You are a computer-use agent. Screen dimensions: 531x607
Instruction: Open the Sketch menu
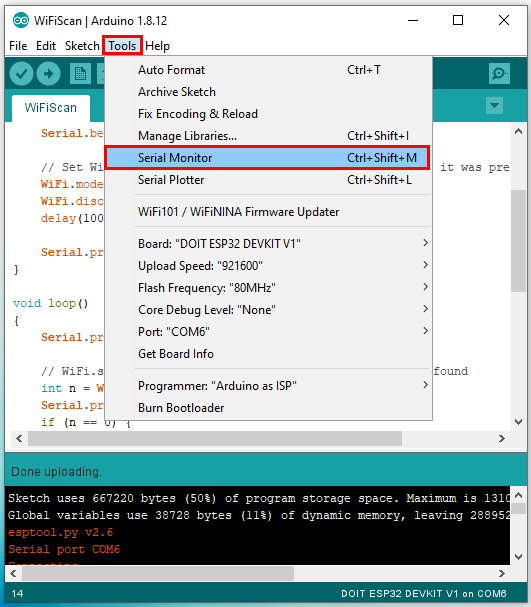point(82,46)
